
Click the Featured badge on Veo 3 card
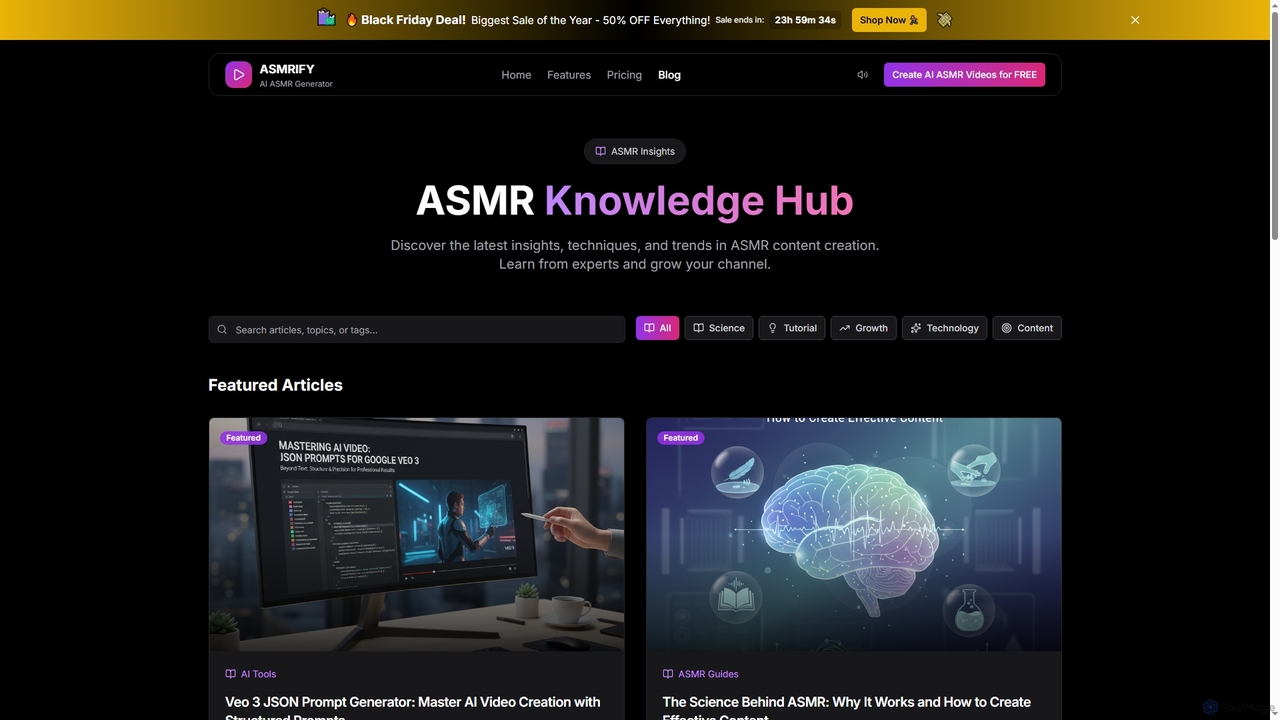(x=243, y=438)
